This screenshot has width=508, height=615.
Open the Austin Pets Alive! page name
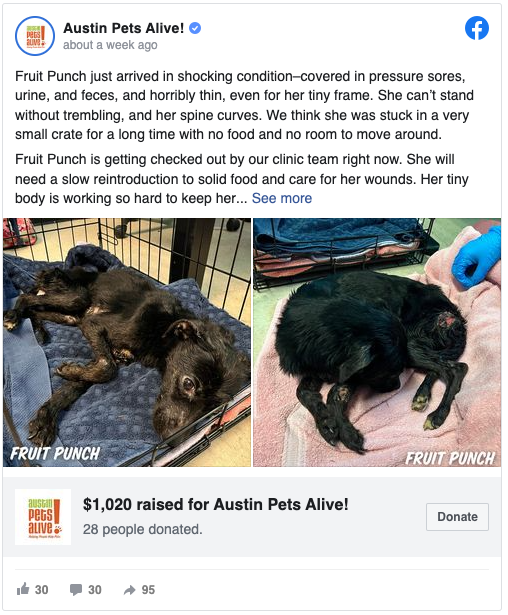click(123, 28)
